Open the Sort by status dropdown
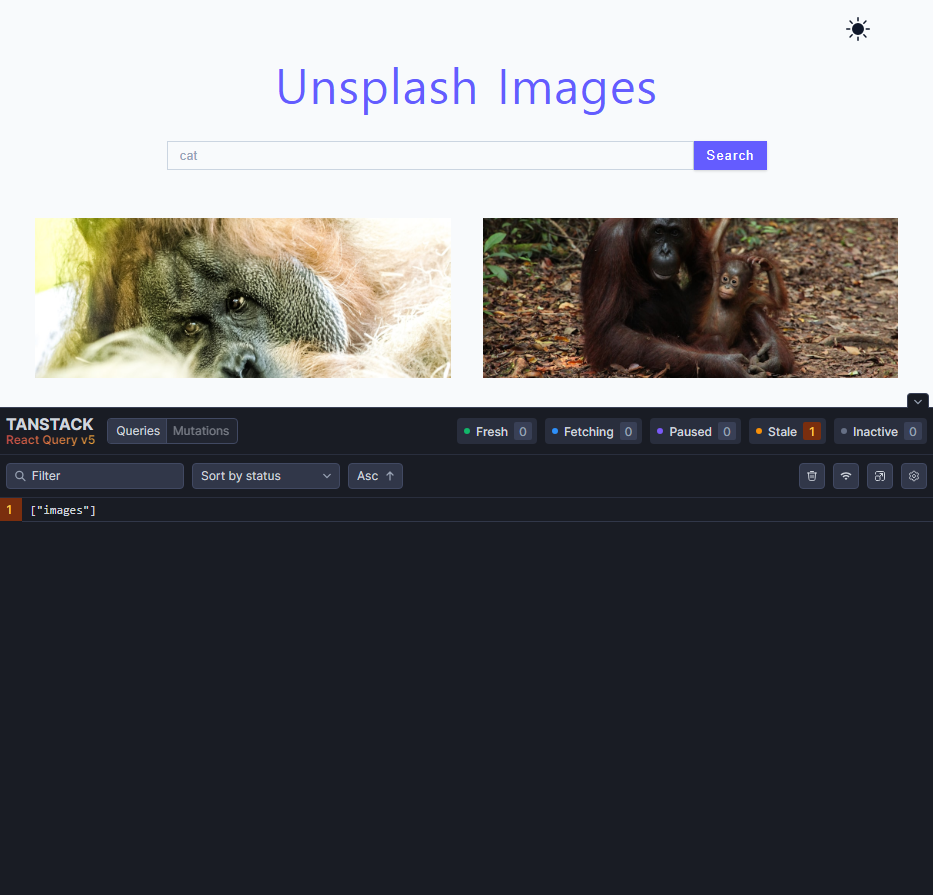 pos(265,476)
